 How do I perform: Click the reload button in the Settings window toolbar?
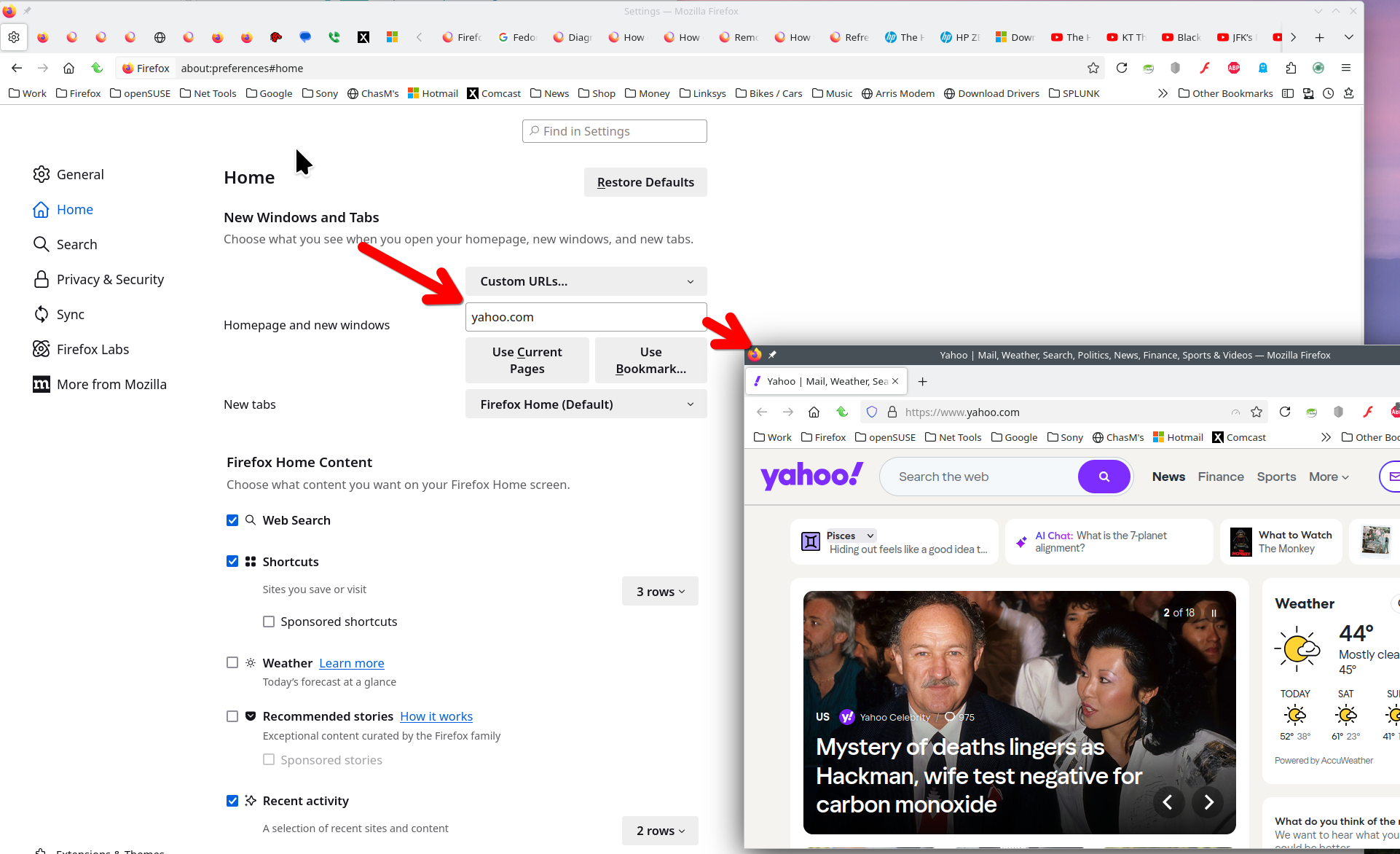point(1122,68)
